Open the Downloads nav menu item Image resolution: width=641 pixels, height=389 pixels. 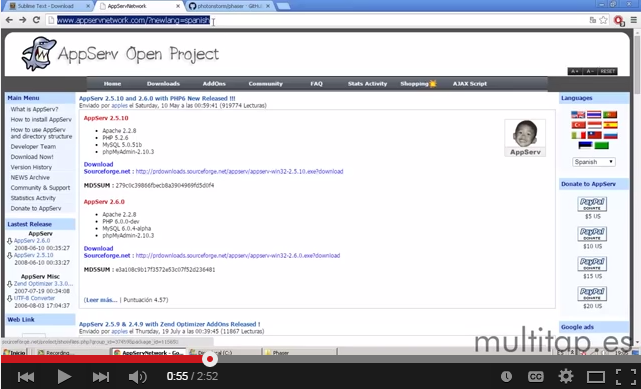[x=163, y=84]
